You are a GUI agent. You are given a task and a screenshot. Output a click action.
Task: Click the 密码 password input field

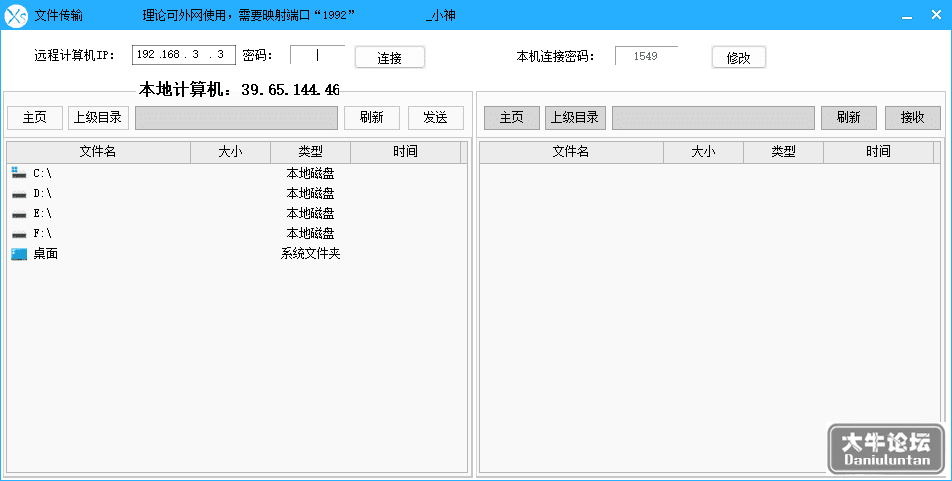[x=318, y=55]
